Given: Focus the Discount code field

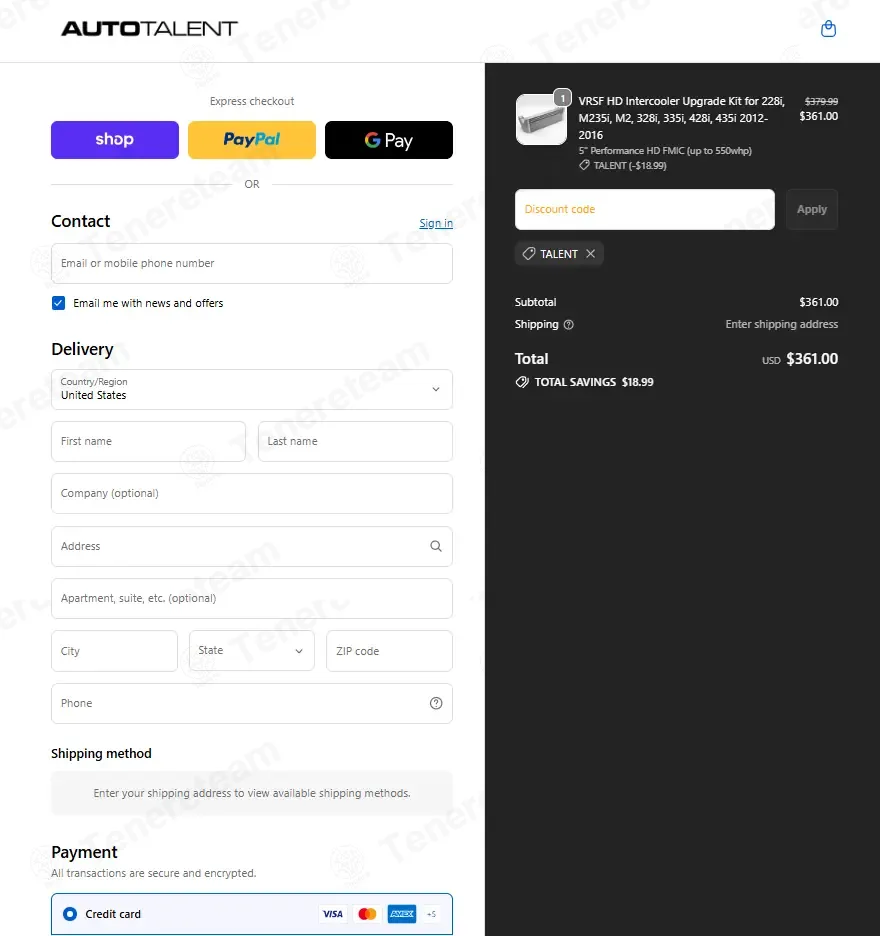Looking at the screenshot, I should 645,210.
